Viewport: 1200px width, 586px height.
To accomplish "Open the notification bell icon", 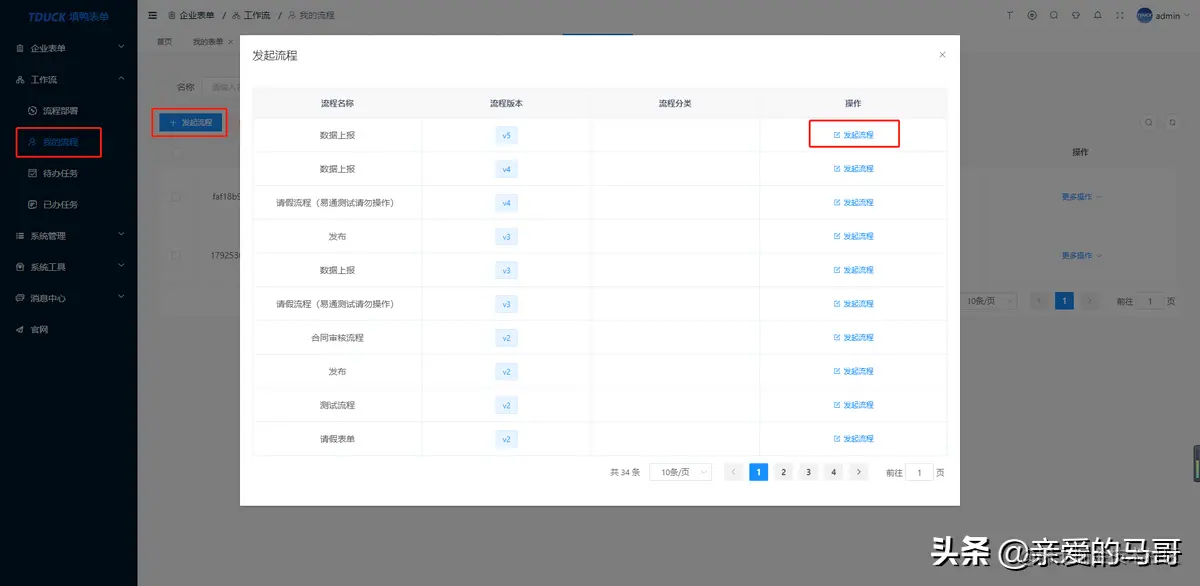I will [x=1098, y=15].
